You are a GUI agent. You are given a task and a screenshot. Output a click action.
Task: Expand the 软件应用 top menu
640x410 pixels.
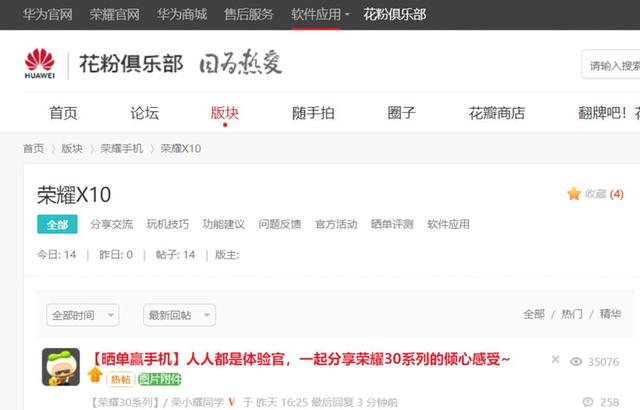[x=320, y=15]
